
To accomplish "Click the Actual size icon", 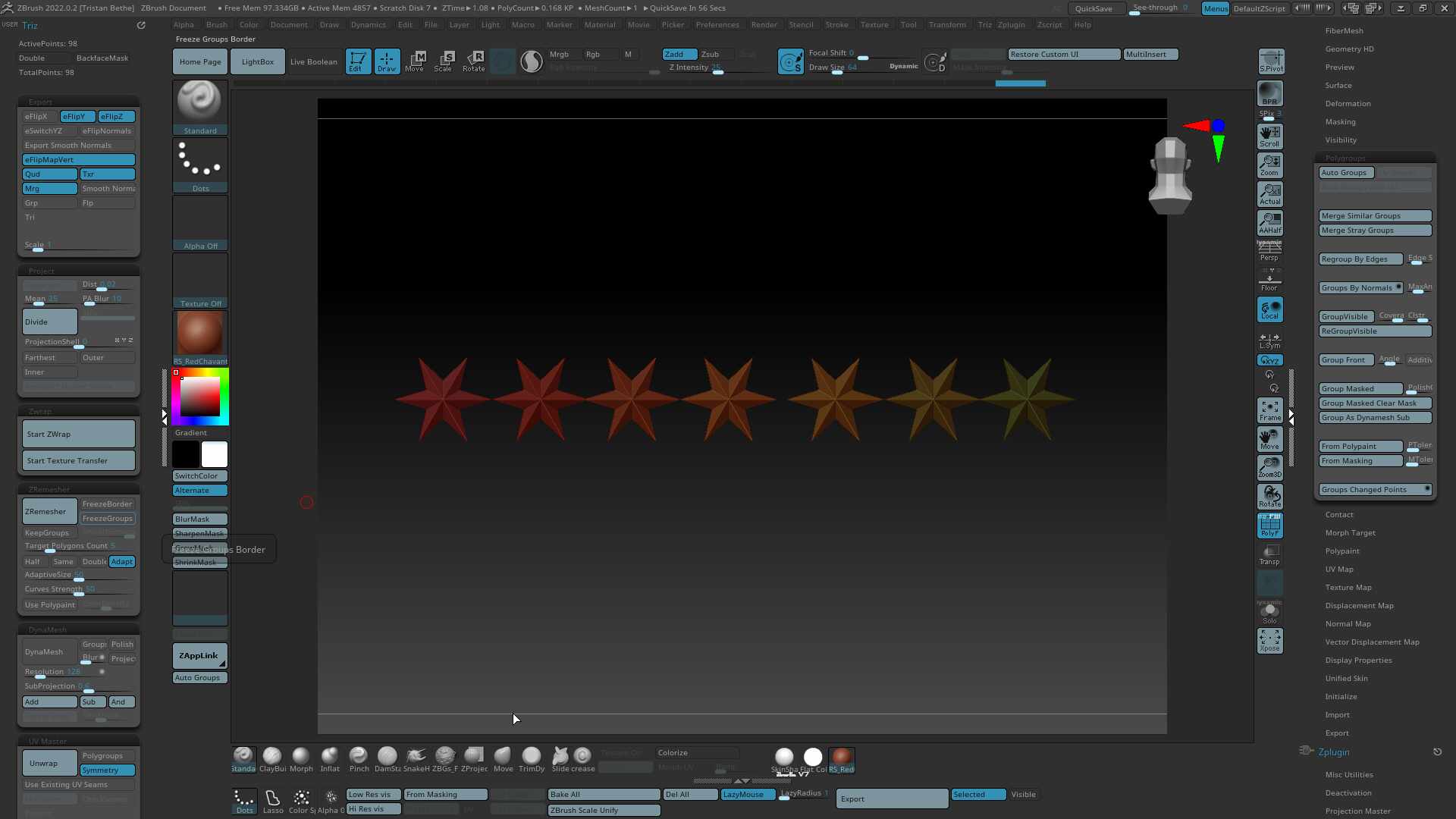I will click(x=1270, y=193).
